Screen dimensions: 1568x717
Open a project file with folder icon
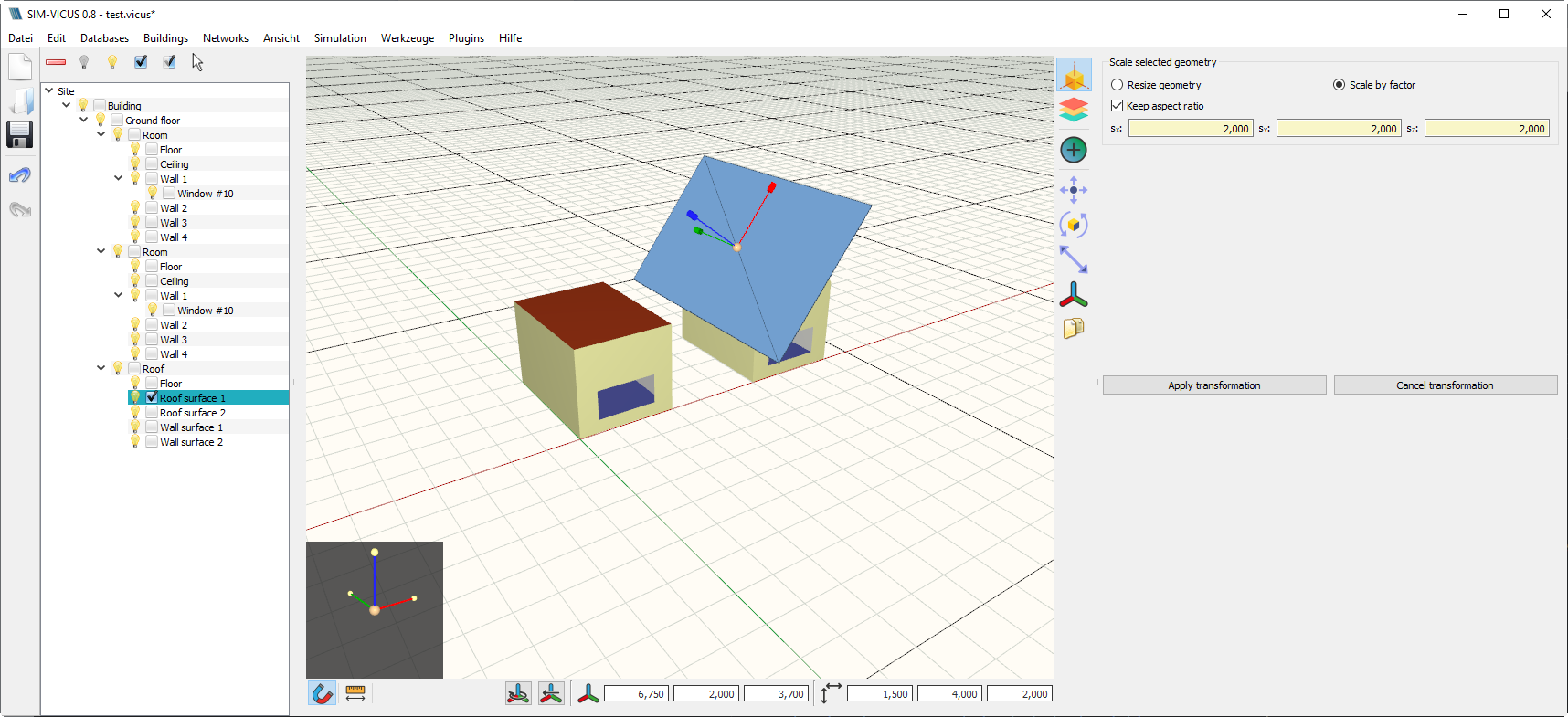pos(20,101)
